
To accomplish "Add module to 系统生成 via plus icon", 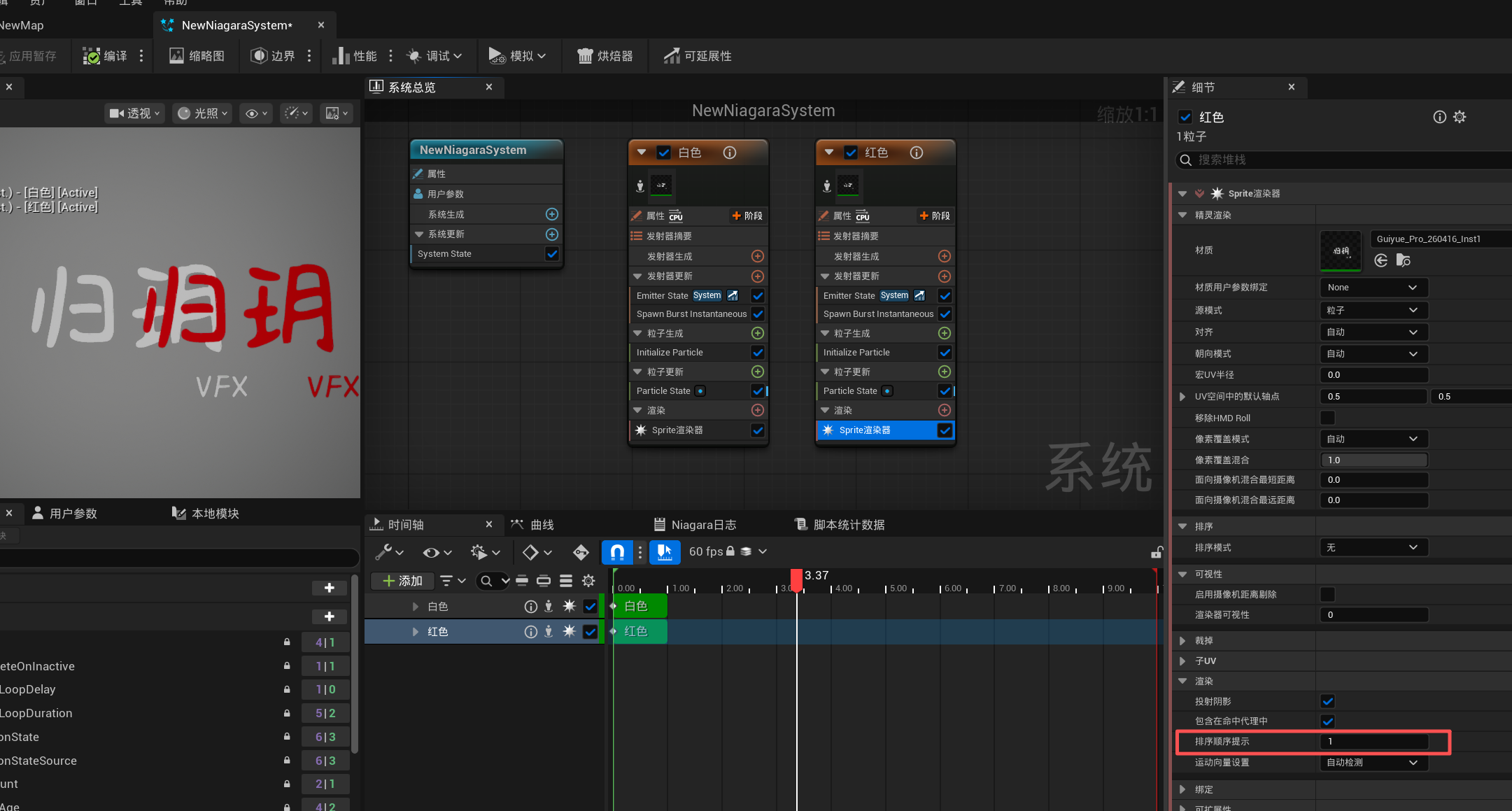I will (552, 214).
